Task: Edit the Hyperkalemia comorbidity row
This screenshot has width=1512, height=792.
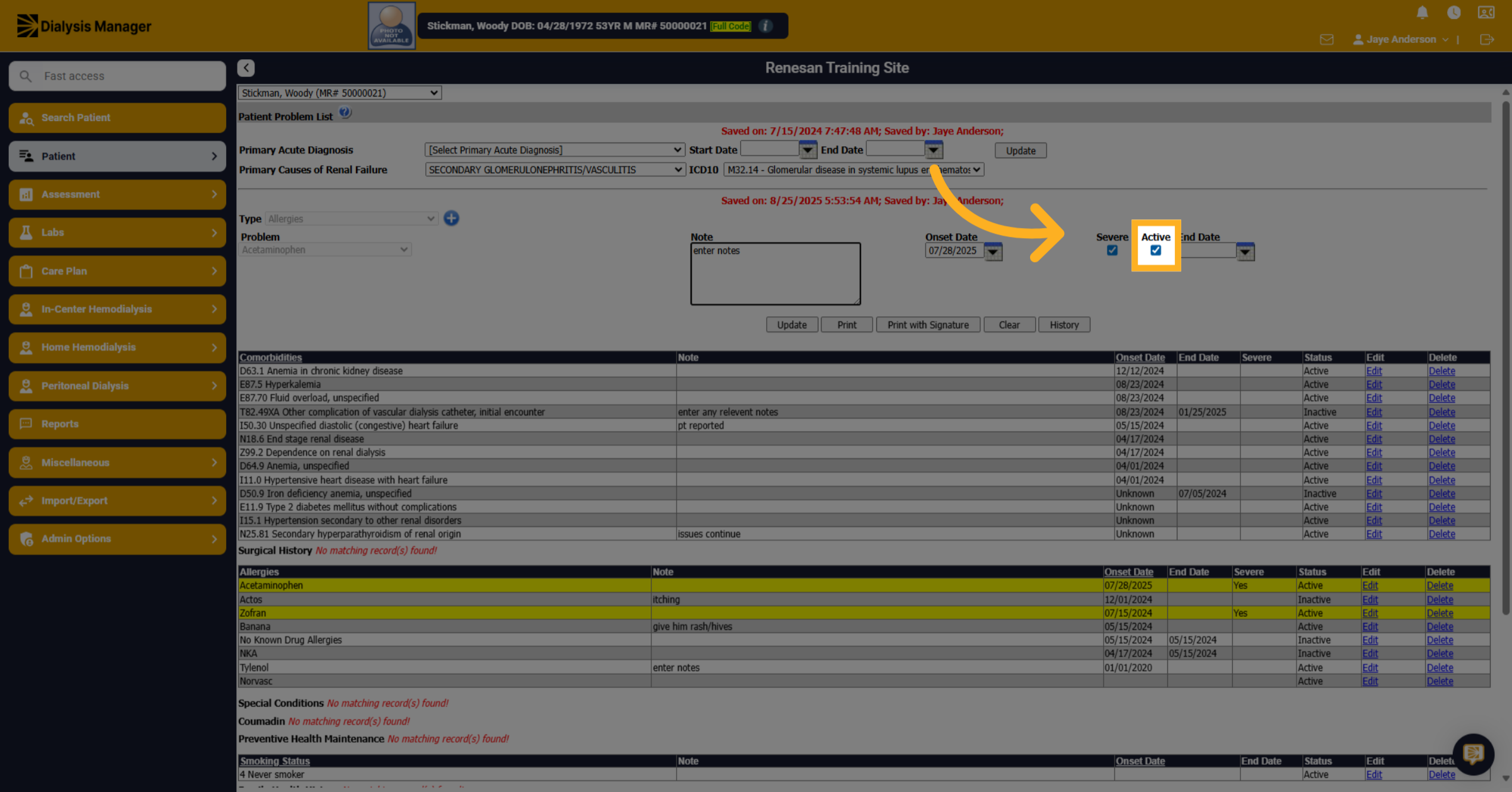Action: pyautogui.click(x=1373, y=384)
